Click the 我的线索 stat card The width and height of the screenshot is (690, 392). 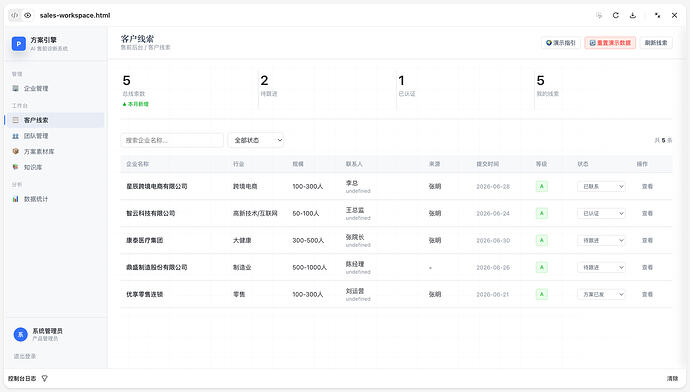click(x=603, y=92)
